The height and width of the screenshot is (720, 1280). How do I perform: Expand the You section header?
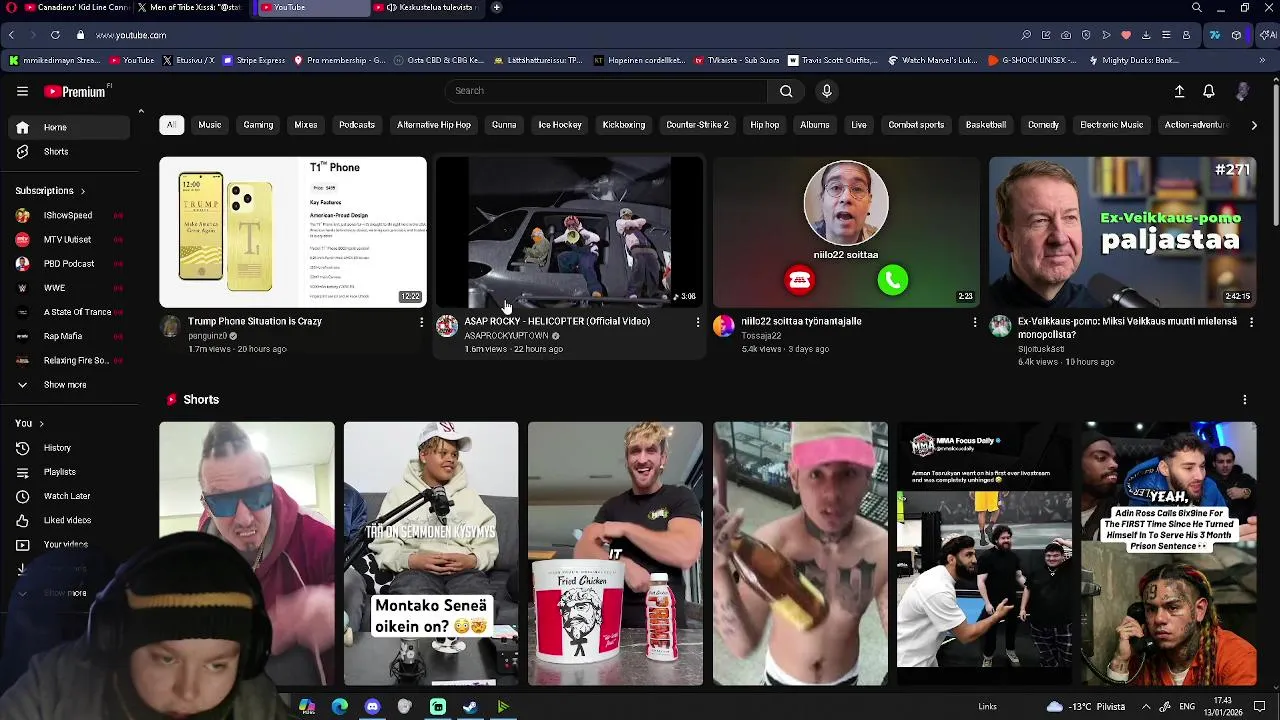pyautogui.click(x=29, y=424)
